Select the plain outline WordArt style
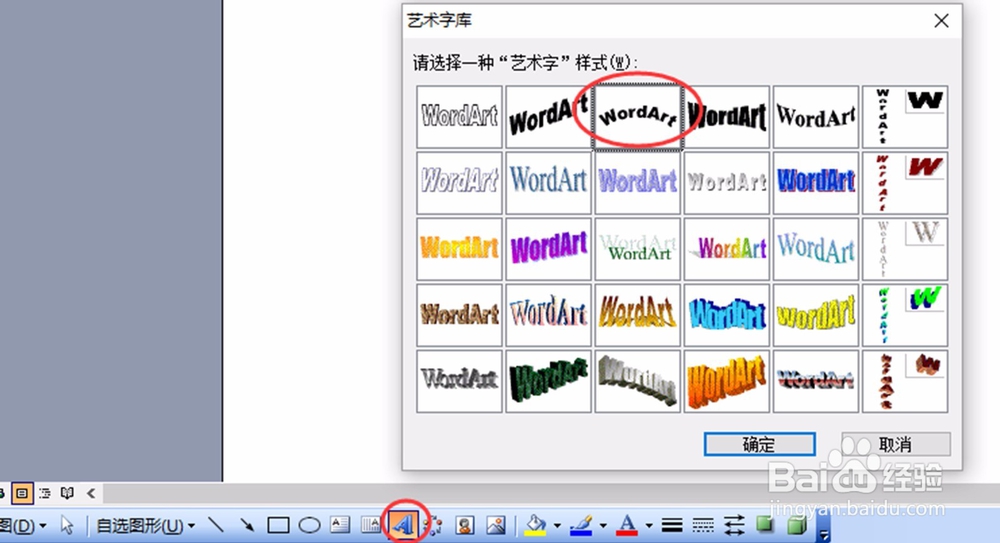1000x543 pixels. pyautogui.click(x=459, y=117)
